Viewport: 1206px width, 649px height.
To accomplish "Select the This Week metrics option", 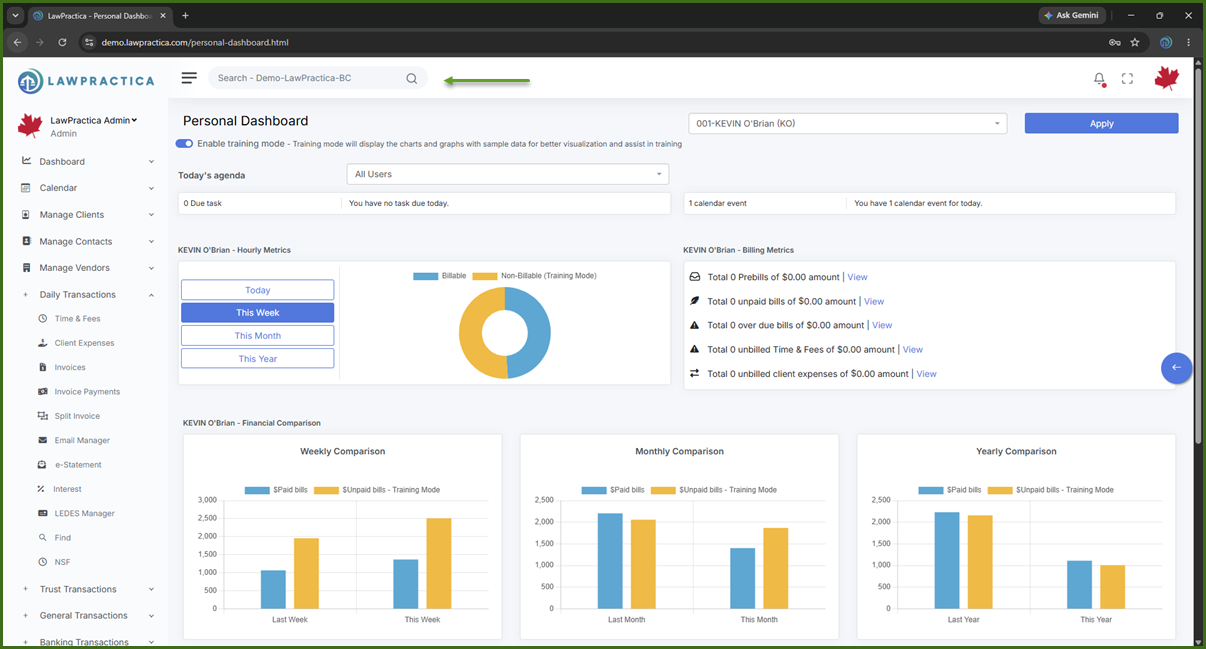I will click(258, 313).
